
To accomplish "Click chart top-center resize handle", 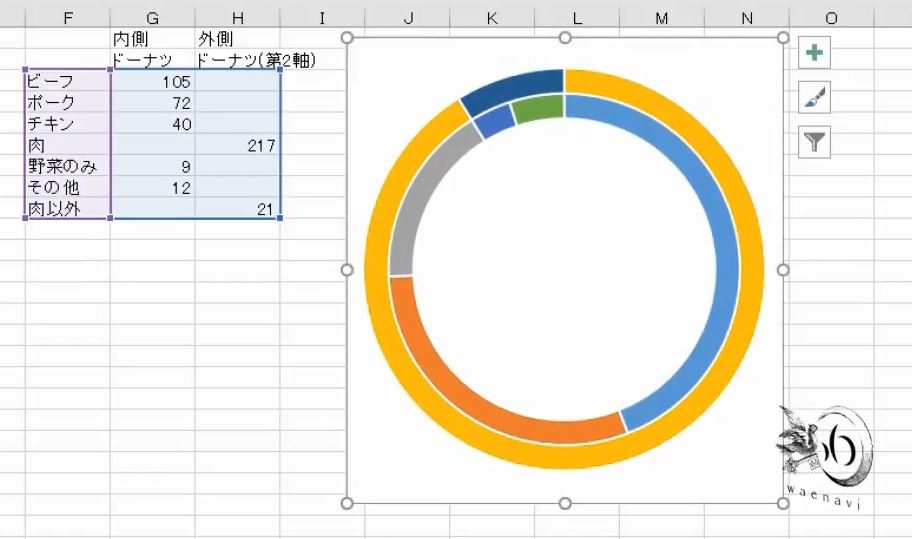I will [x=565, y=38].
